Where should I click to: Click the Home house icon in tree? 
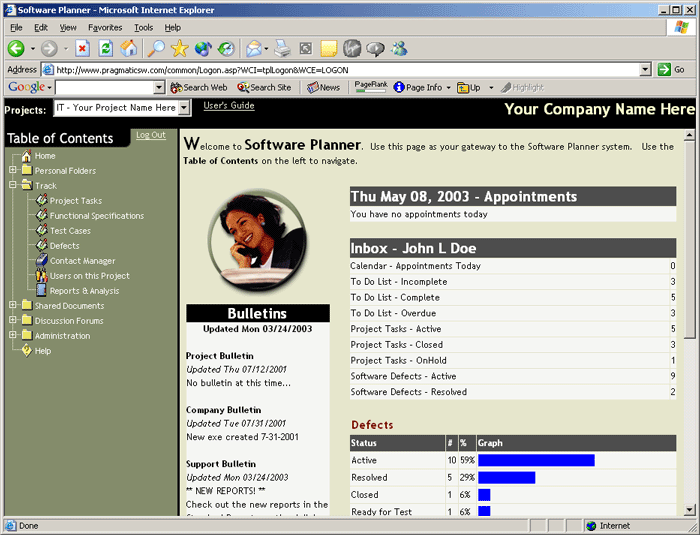click(x=26, y=156)
